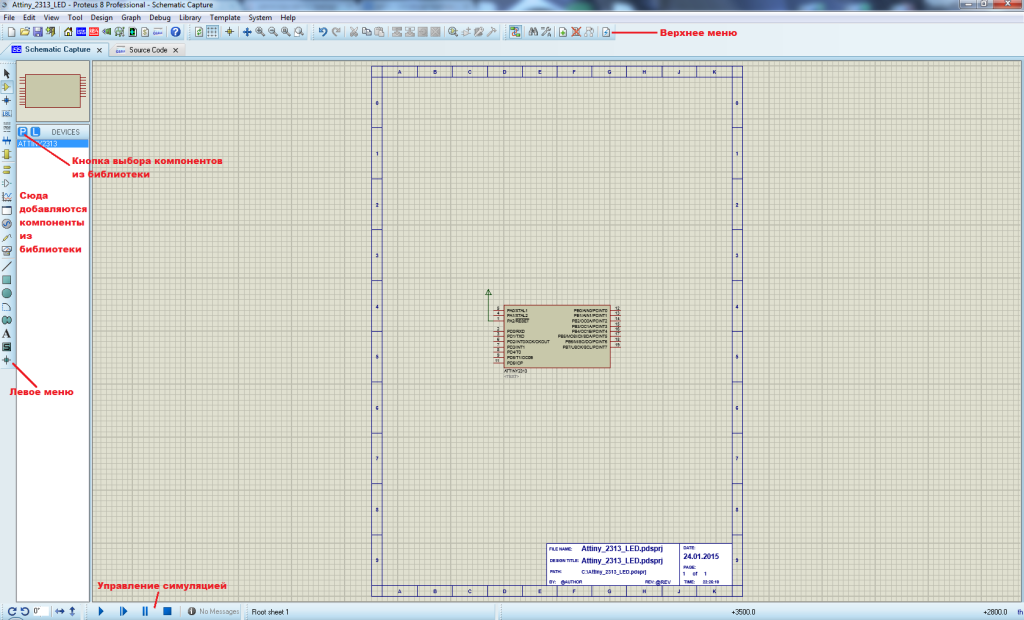The image size is (1024, 620).
Task: Choose the Wire Label Mode tool
Action: click(7, 114)
